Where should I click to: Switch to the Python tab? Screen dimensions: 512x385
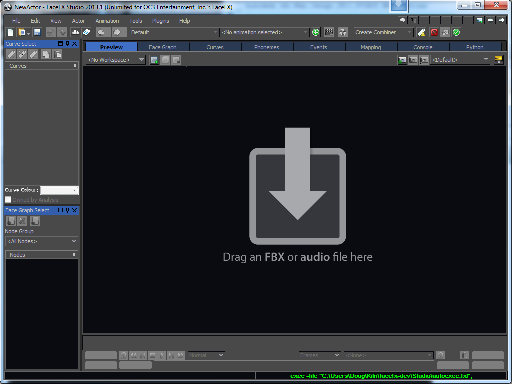[475, 47]
